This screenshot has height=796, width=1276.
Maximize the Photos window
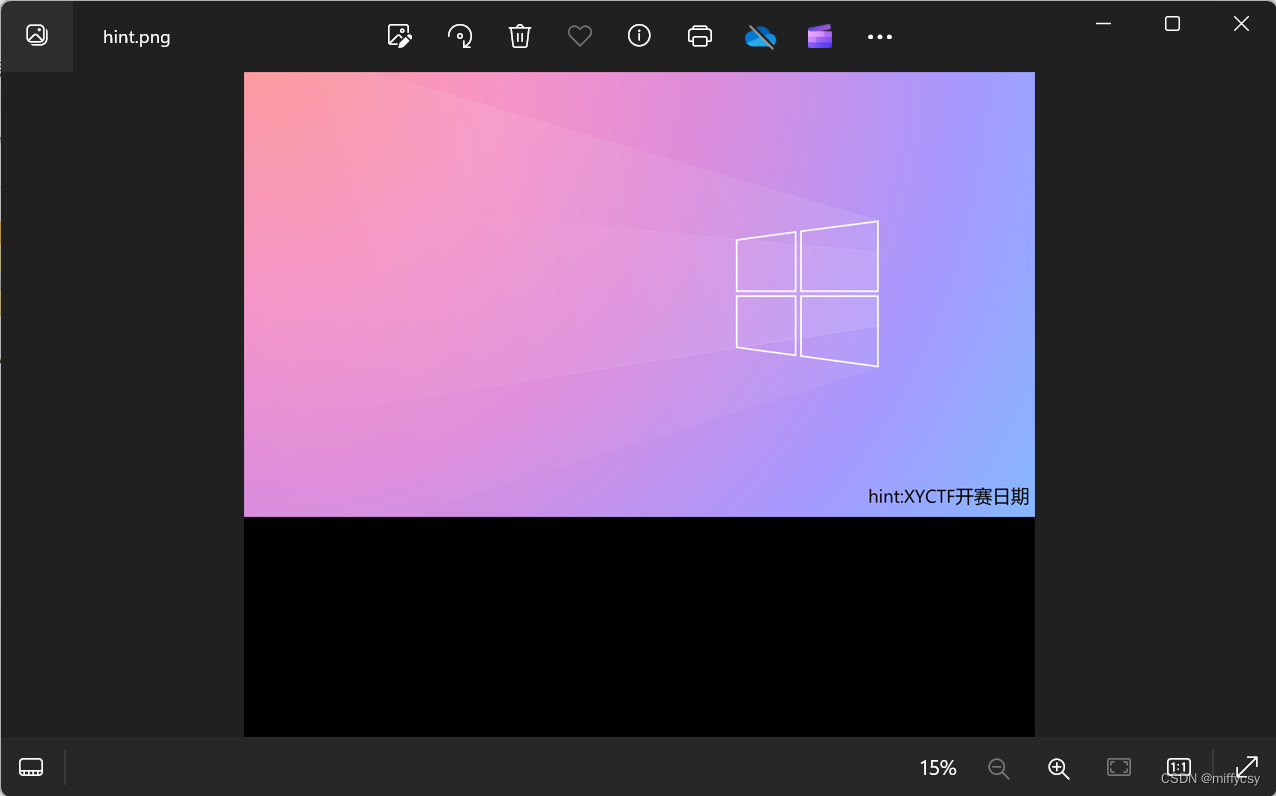(x=1172, y=24)
